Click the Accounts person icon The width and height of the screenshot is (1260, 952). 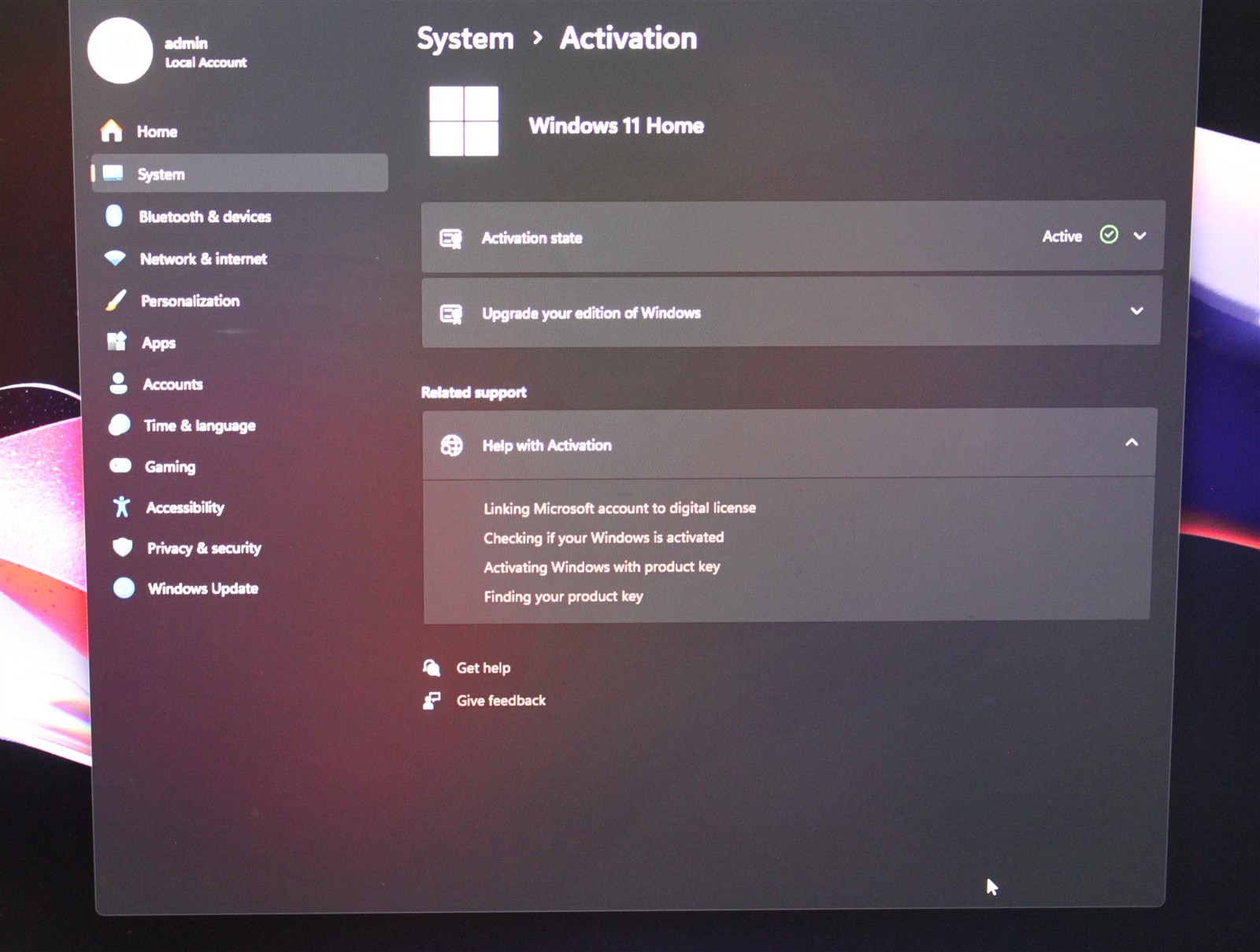pyautogui.click(x=118, y=383)
